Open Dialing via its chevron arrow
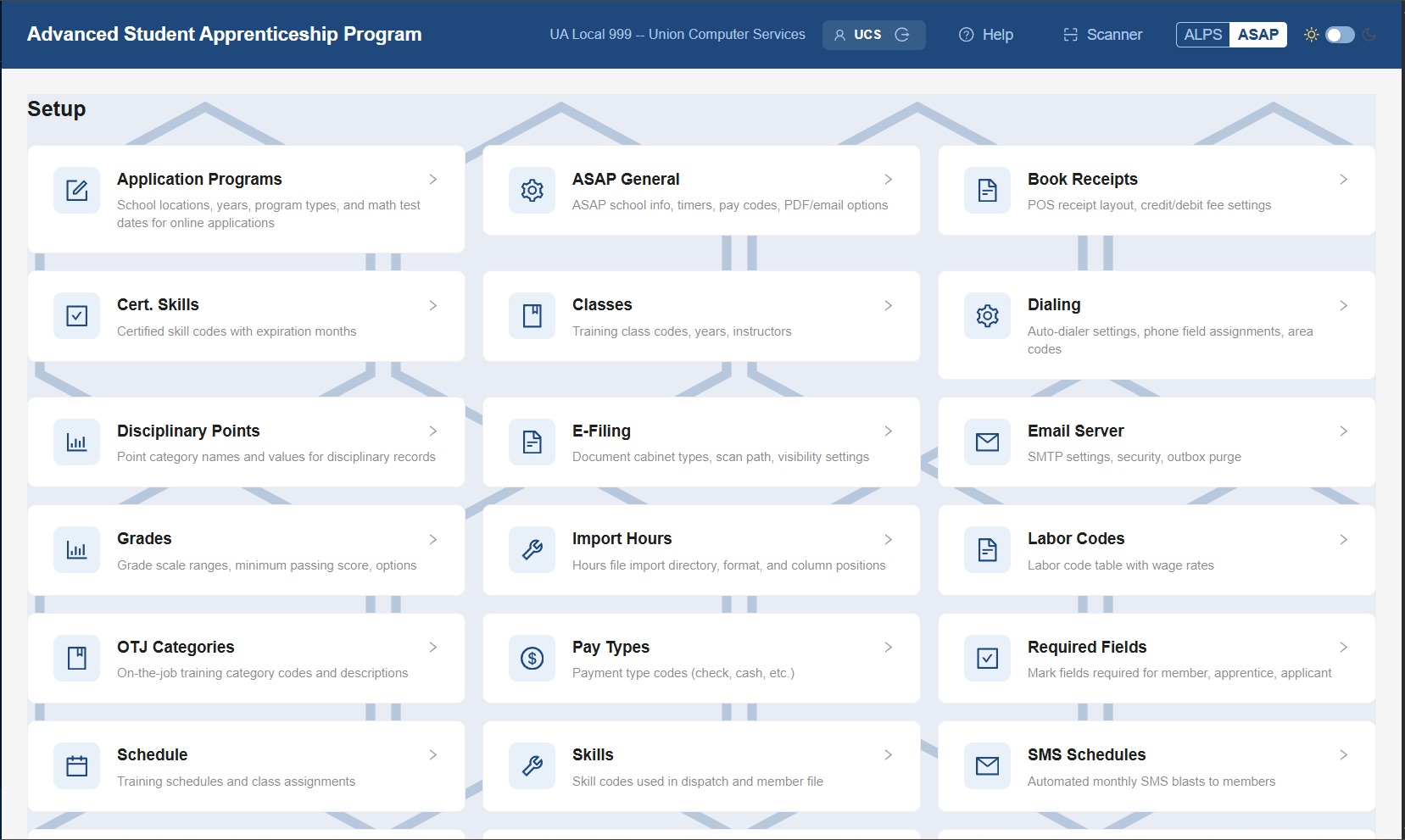Image resolution: width=1405 pixels, height=840 pixels. (x=1343, y=305)
